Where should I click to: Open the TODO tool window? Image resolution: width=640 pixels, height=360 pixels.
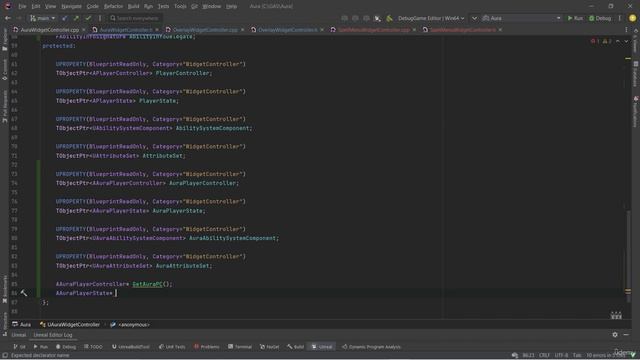tap(93, 347)
